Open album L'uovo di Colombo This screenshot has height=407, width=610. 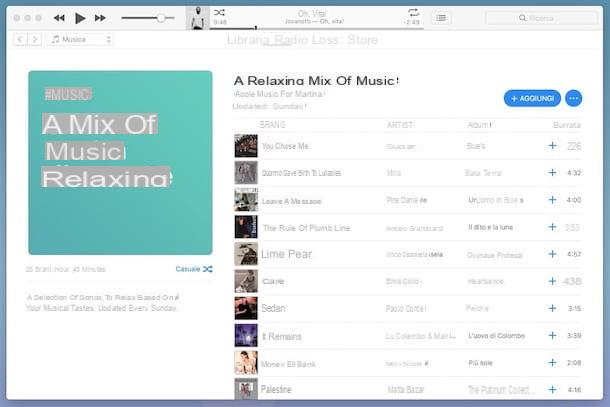click(x=497, y=336)
